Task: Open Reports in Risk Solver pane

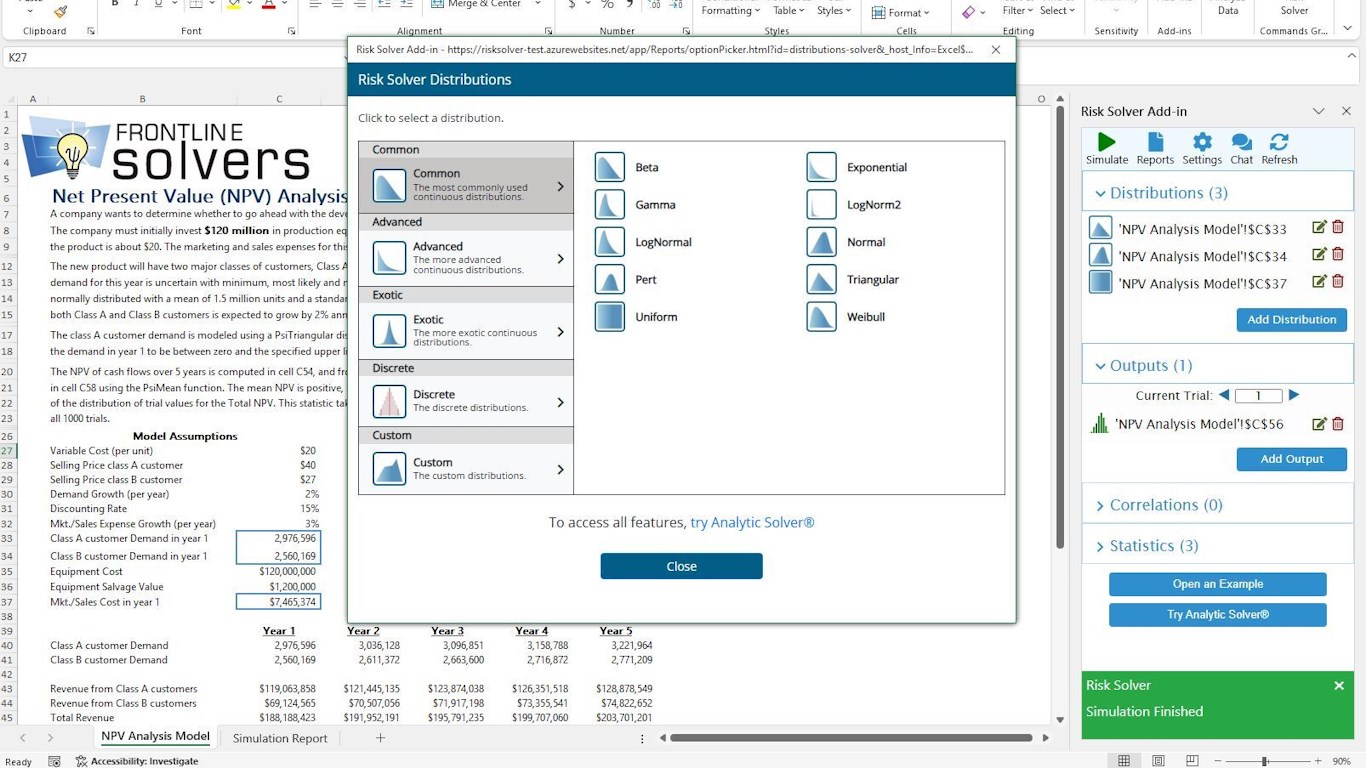Action: (x=1155, y=148)
